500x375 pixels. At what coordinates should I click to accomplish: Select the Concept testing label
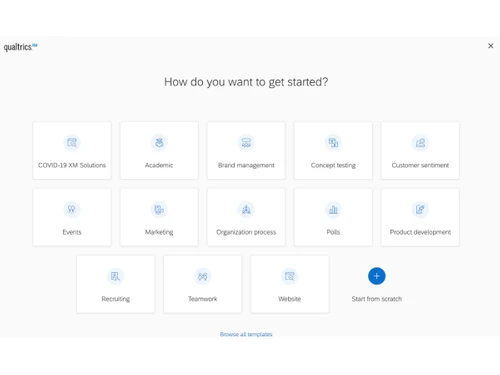tap(333, 165)
